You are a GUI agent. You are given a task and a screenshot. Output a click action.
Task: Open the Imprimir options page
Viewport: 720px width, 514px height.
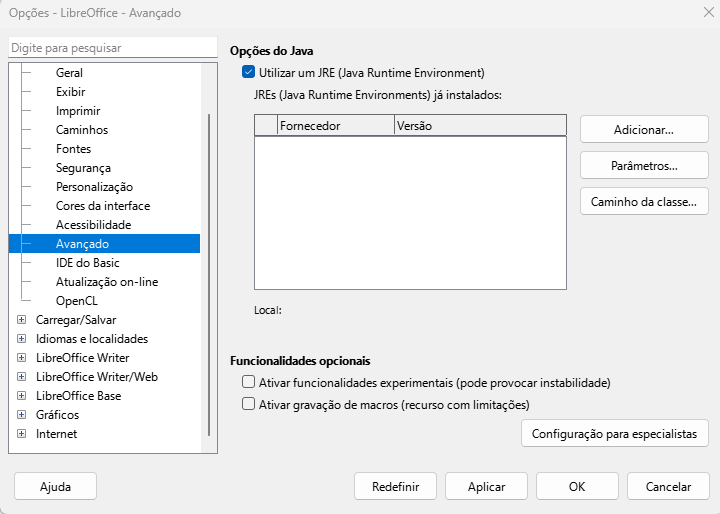click(x=78, y=111)
